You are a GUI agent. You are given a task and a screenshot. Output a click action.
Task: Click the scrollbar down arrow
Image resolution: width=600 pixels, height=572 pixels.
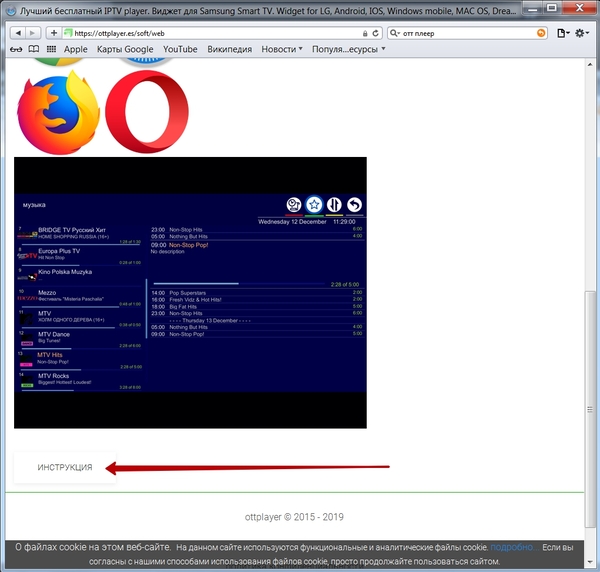click(590, 562)
